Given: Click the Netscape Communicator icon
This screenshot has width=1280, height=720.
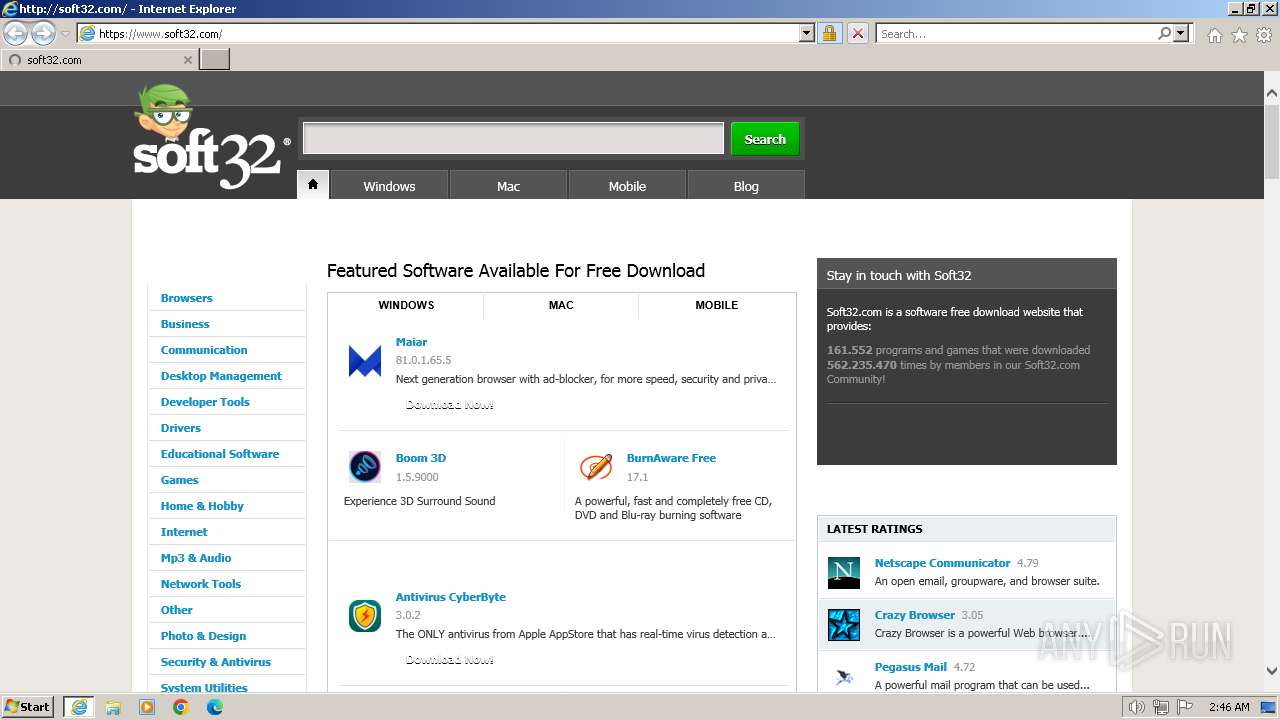Looking at the screenshot, I should [x=844, y=573].
